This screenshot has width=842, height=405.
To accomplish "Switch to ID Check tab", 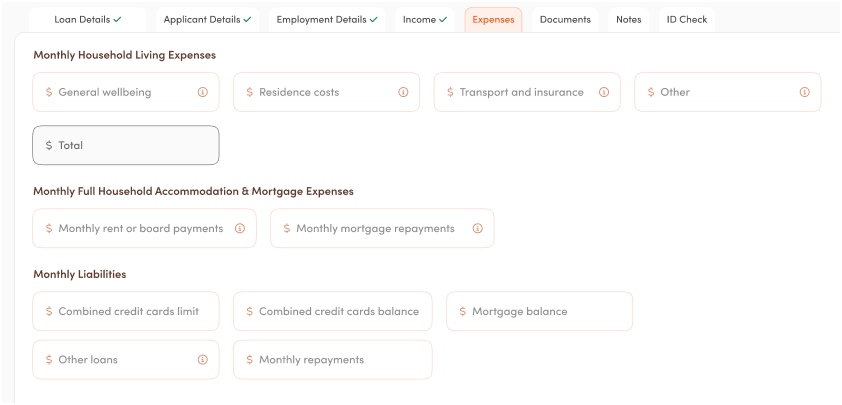I will tap(687, 19).
